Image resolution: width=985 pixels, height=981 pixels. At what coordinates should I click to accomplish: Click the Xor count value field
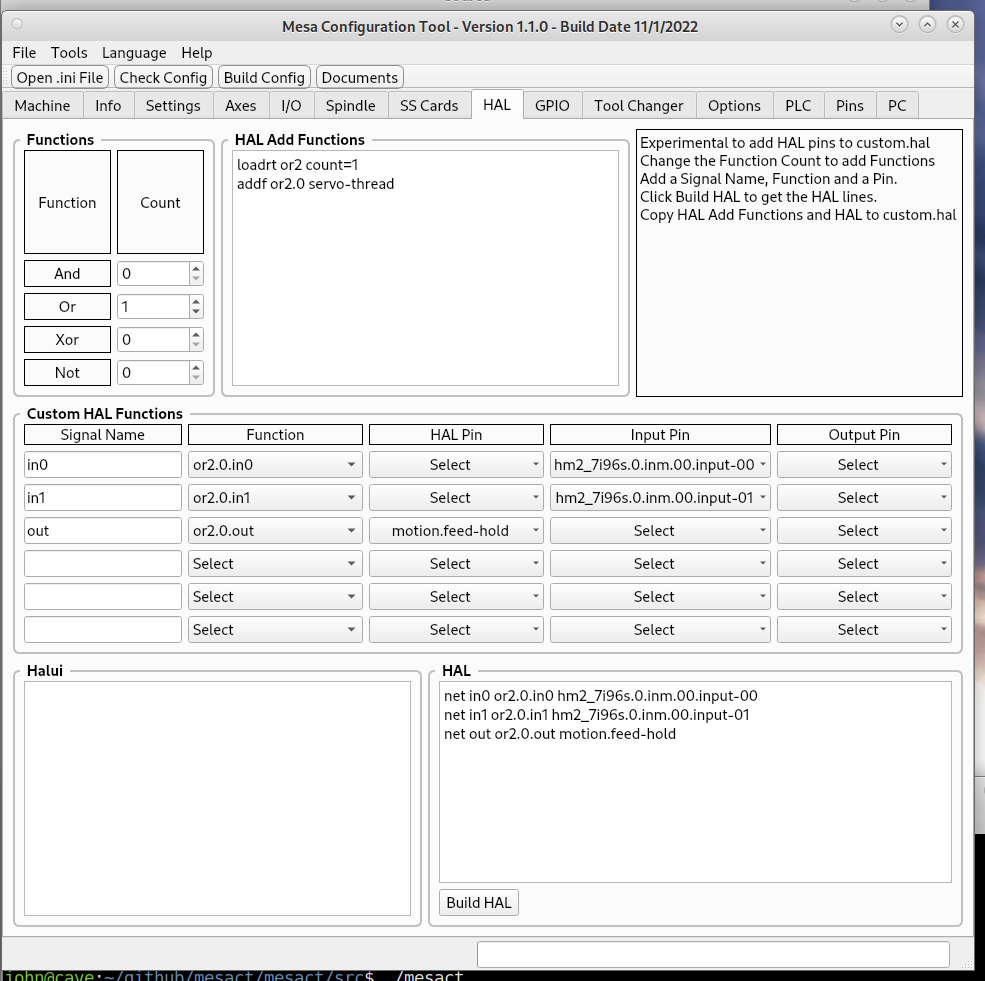[153, 340]
